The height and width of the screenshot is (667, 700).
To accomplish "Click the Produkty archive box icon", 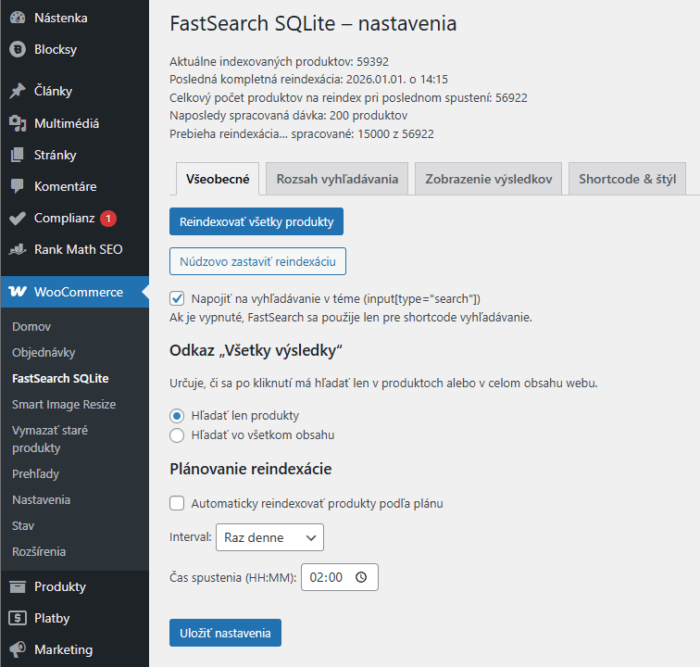I will tap(17, 587).
